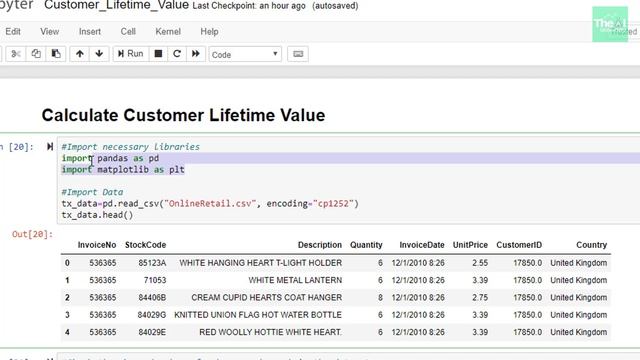Click the copy cells icon
This screenshot has height=360, width=640.
click(x=36, y=54)
